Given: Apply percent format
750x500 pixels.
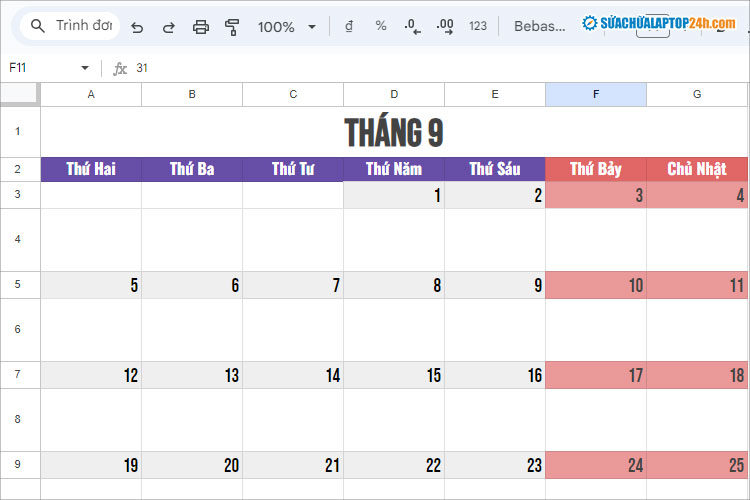Looking at the screenshot, I should coord(381,26).
